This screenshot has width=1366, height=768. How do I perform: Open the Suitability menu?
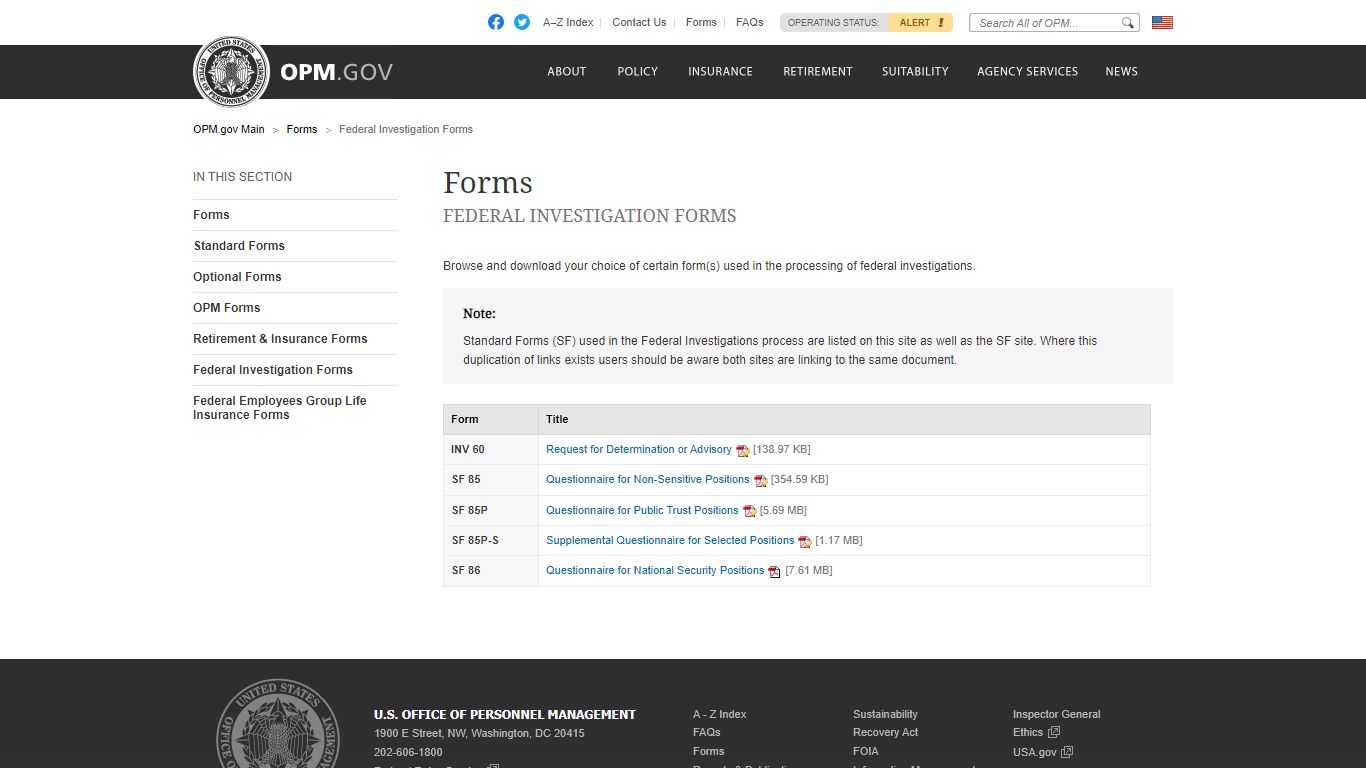(915, 71)
